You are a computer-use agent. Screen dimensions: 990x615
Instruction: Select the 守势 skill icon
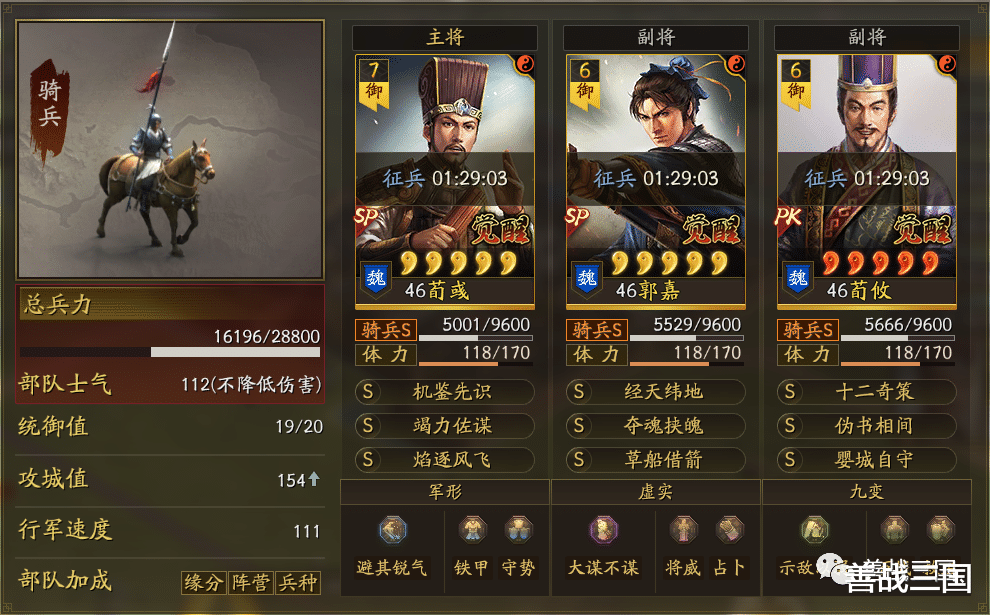(518, 530)
